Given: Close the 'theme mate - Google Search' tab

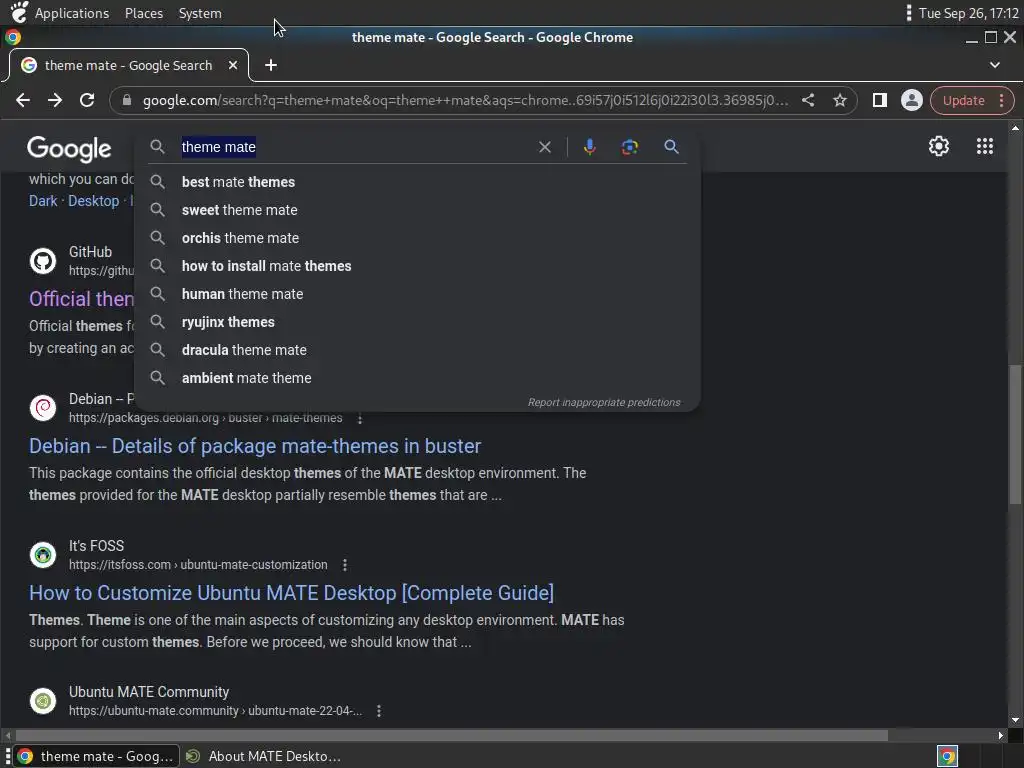Looking at the screenshot, I should click(233, 65).
